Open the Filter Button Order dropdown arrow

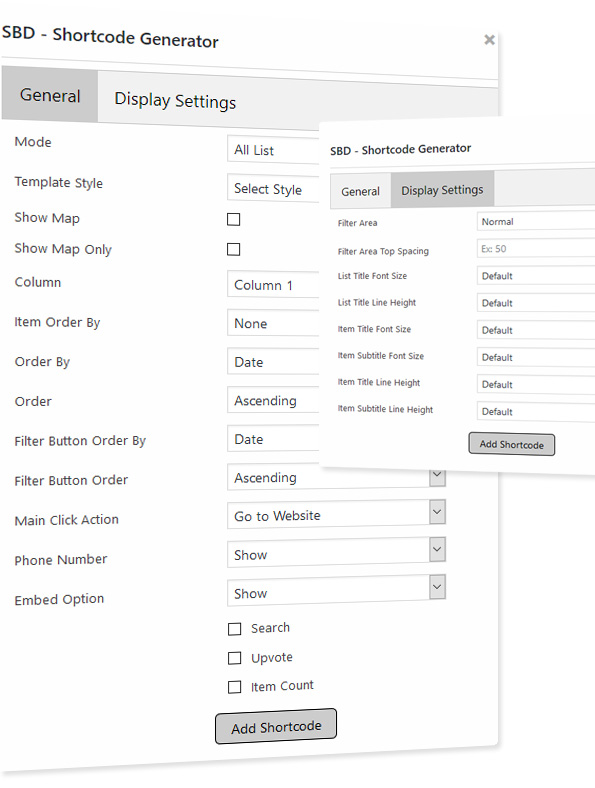click(437, 476)
